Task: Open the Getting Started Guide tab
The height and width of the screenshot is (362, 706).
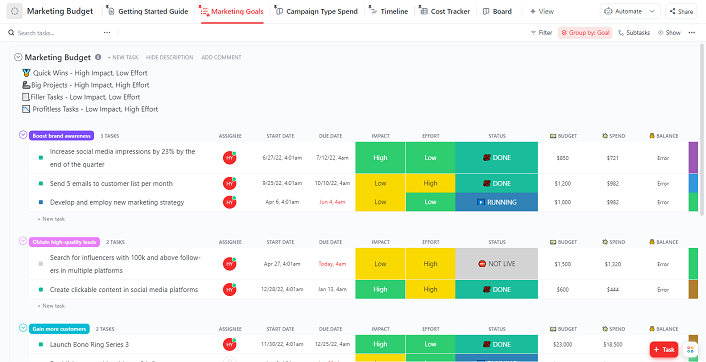Action: (x=148, y=11)
